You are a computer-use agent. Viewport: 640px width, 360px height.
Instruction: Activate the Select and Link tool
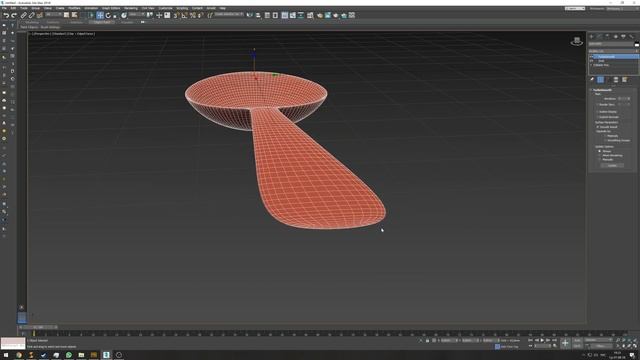24,15
